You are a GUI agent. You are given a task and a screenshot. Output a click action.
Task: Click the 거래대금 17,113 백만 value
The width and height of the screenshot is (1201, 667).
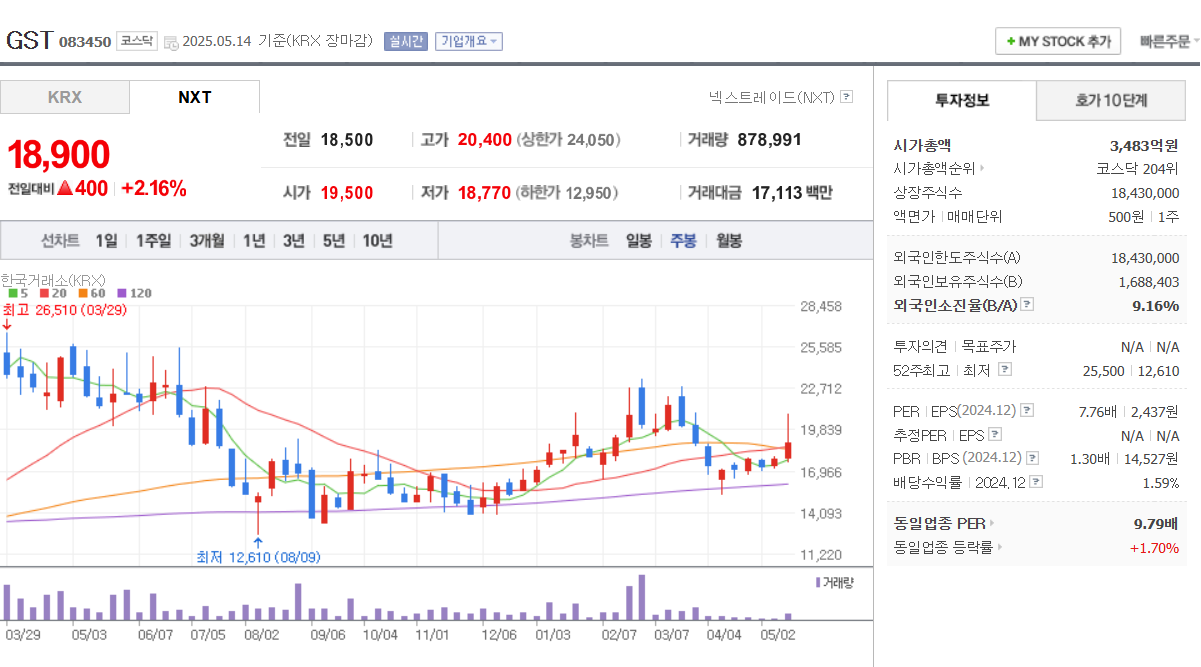pyautogui.click(x=791, y=193)
